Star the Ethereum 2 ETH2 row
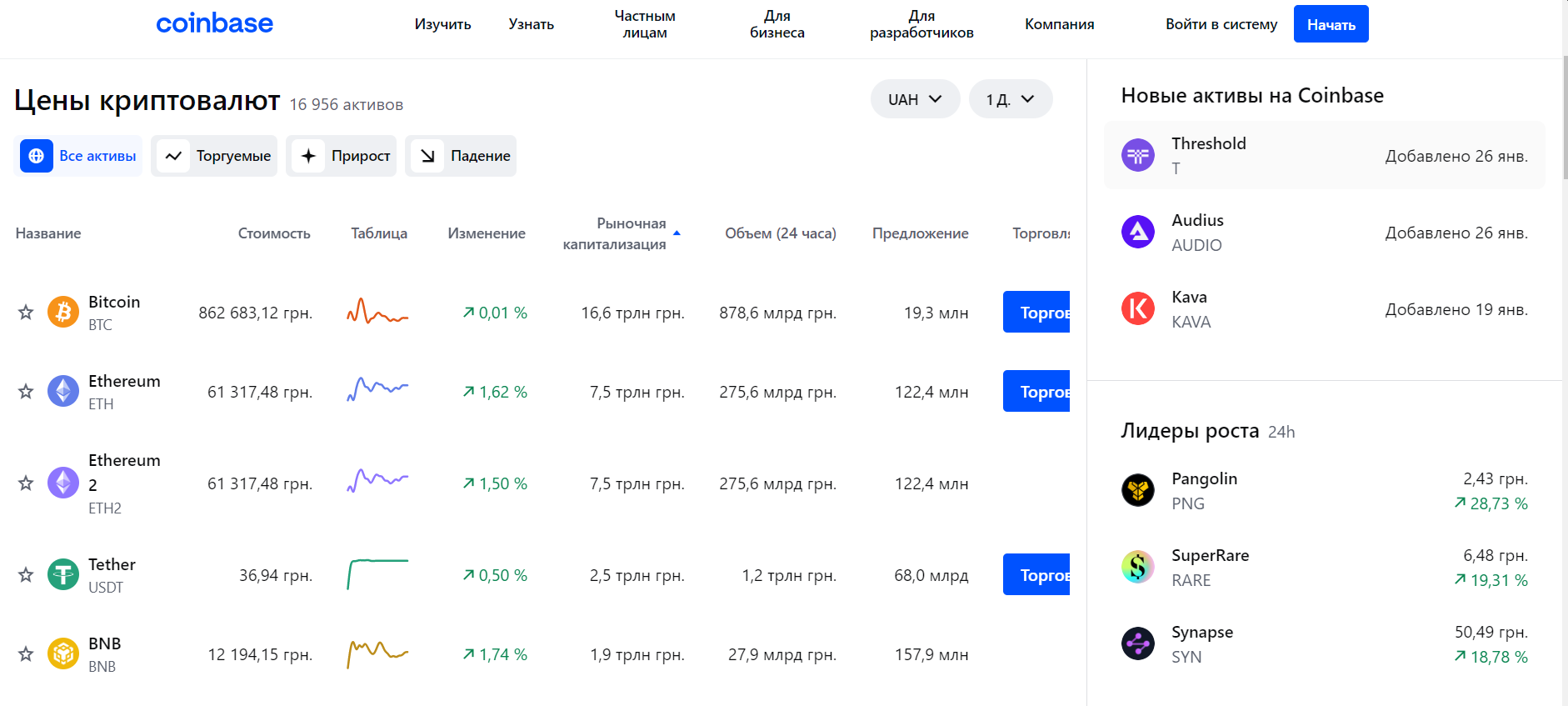1568x706 pixels. pyautogui.click(x=26, y=483)
